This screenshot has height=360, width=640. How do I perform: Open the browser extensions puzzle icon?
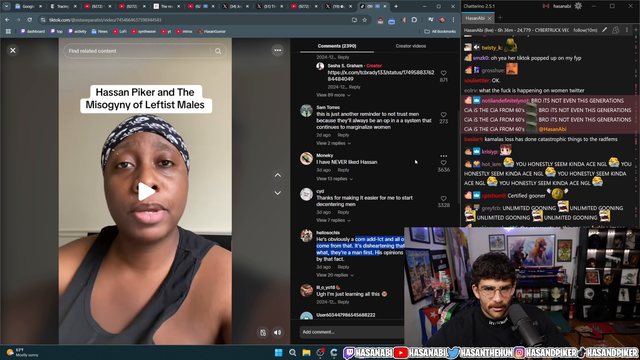[x=414, y=20]
